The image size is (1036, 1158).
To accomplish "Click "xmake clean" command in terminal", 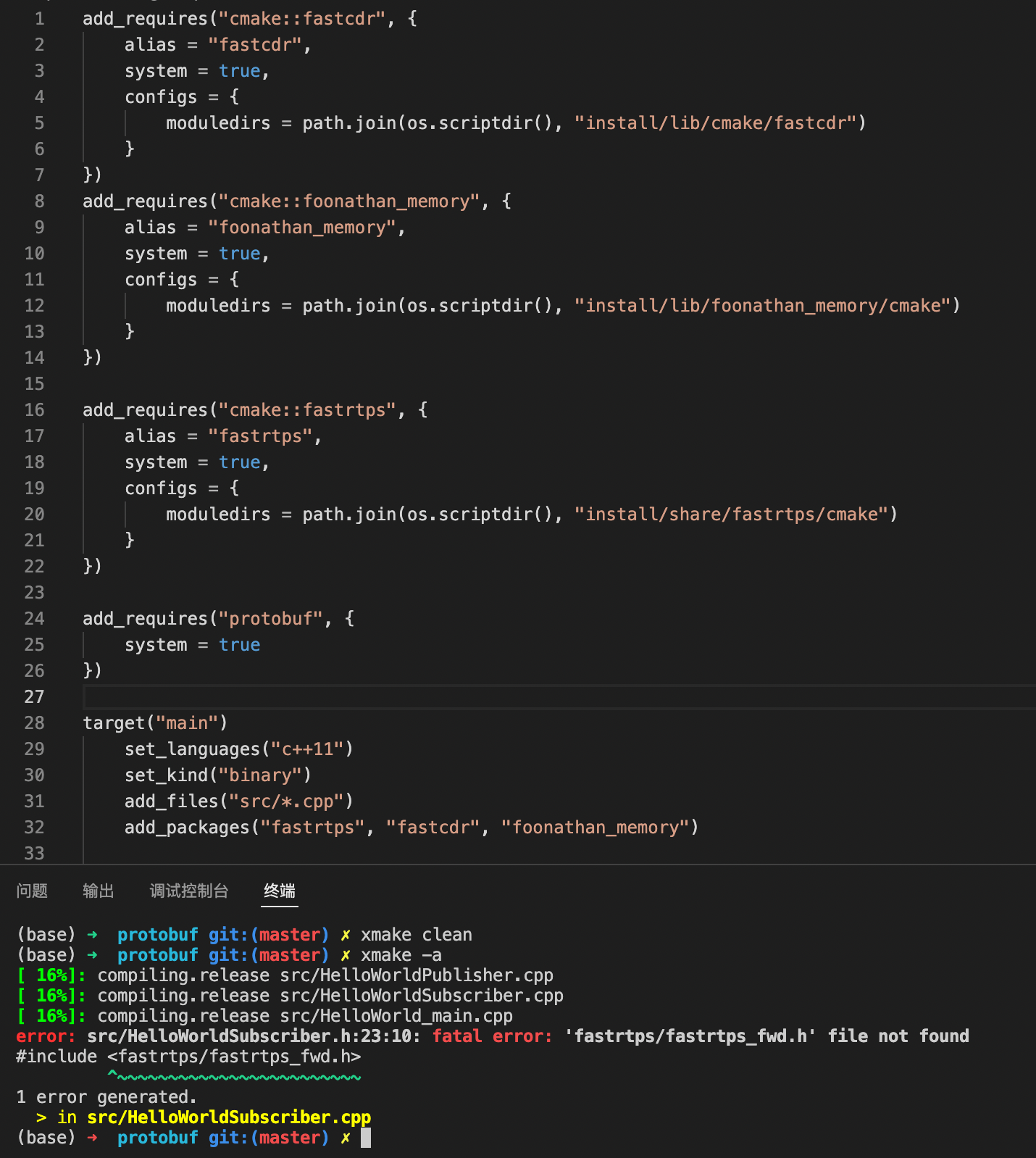I will click(x=417, y=935).
